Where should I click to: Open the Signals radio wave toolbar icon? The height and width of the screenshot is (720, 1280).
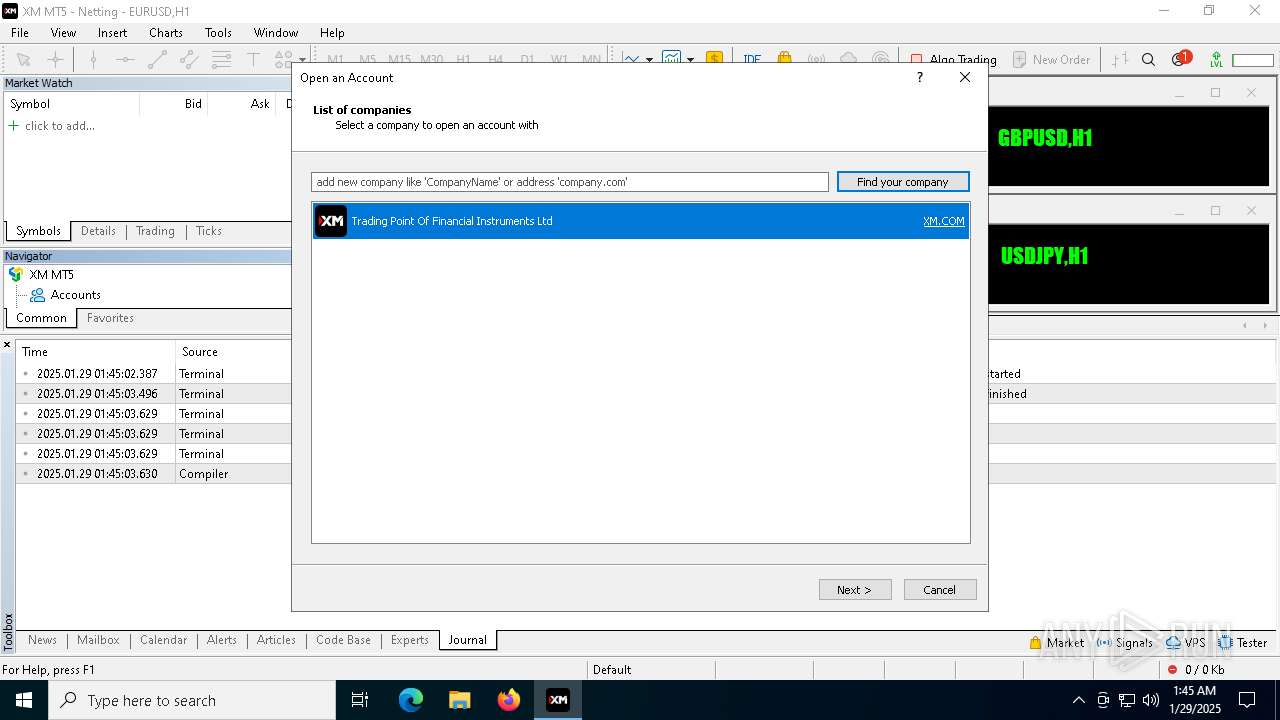click(817, 59)
